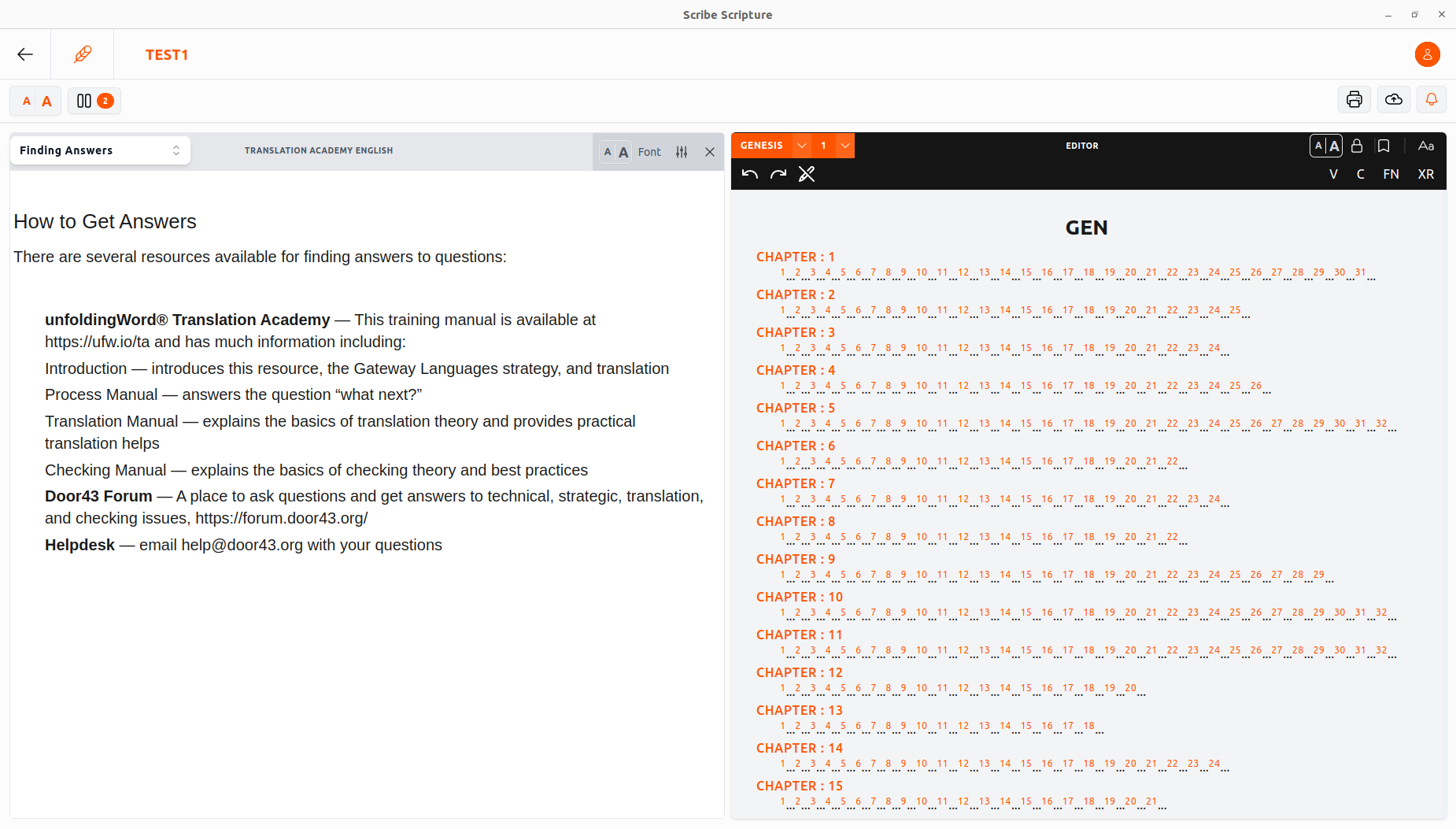Open notifications bell icon
The width and height of the screenshot is (1456, 829).
(1432, 99)
